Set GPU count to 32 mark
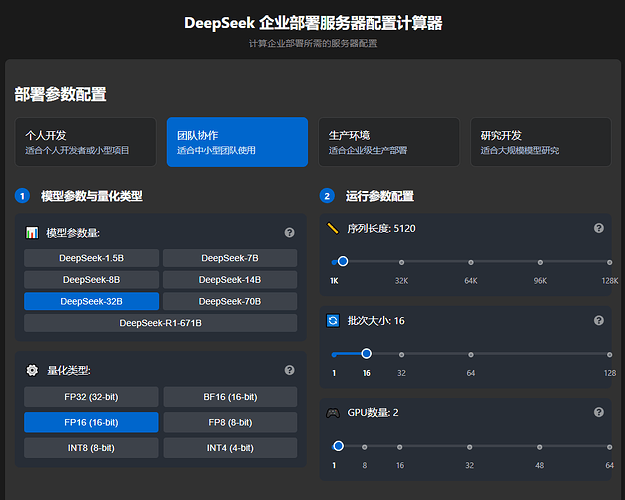The image size is (625, 500). click(x=470, y=447)
